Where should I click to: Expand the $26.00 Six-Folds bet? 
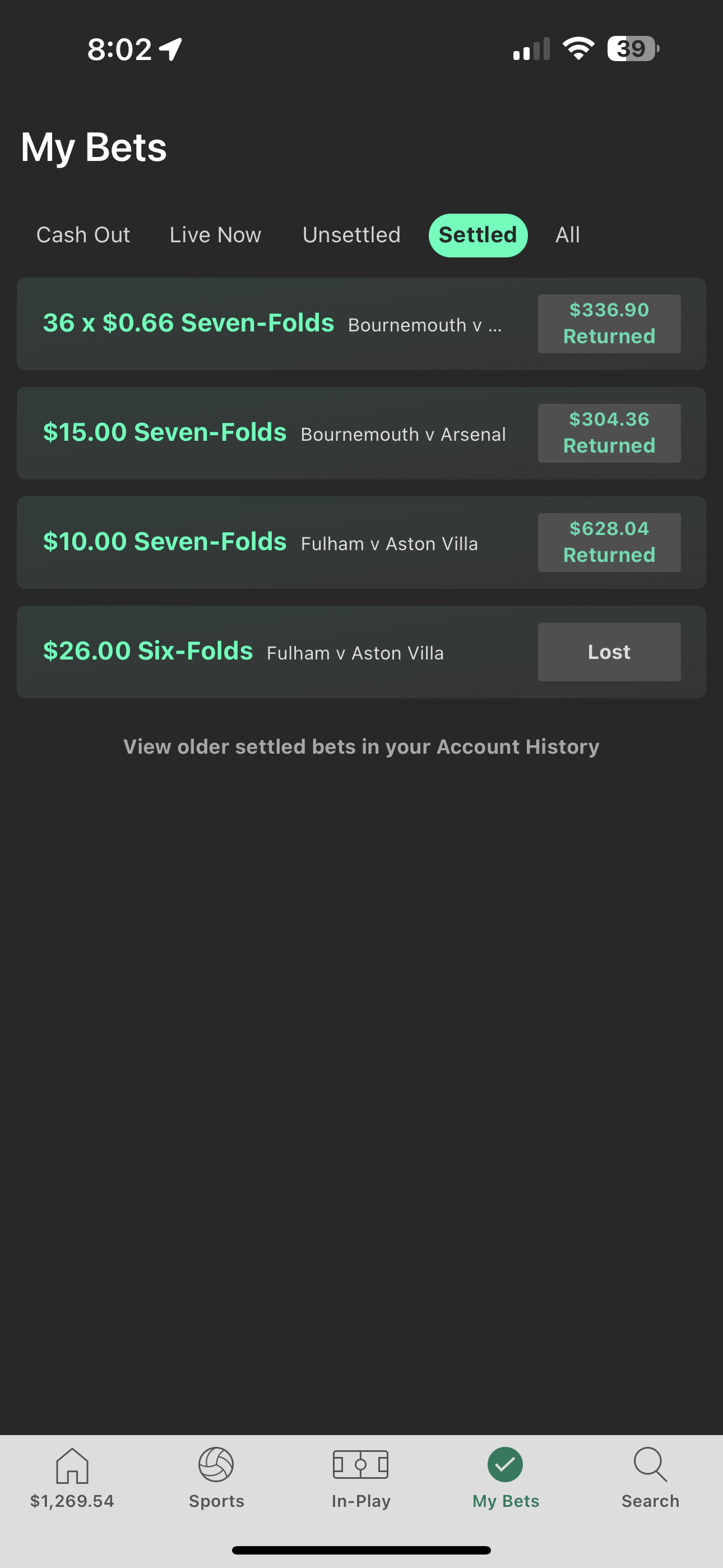pyautogui.click(x=361, y=652)
